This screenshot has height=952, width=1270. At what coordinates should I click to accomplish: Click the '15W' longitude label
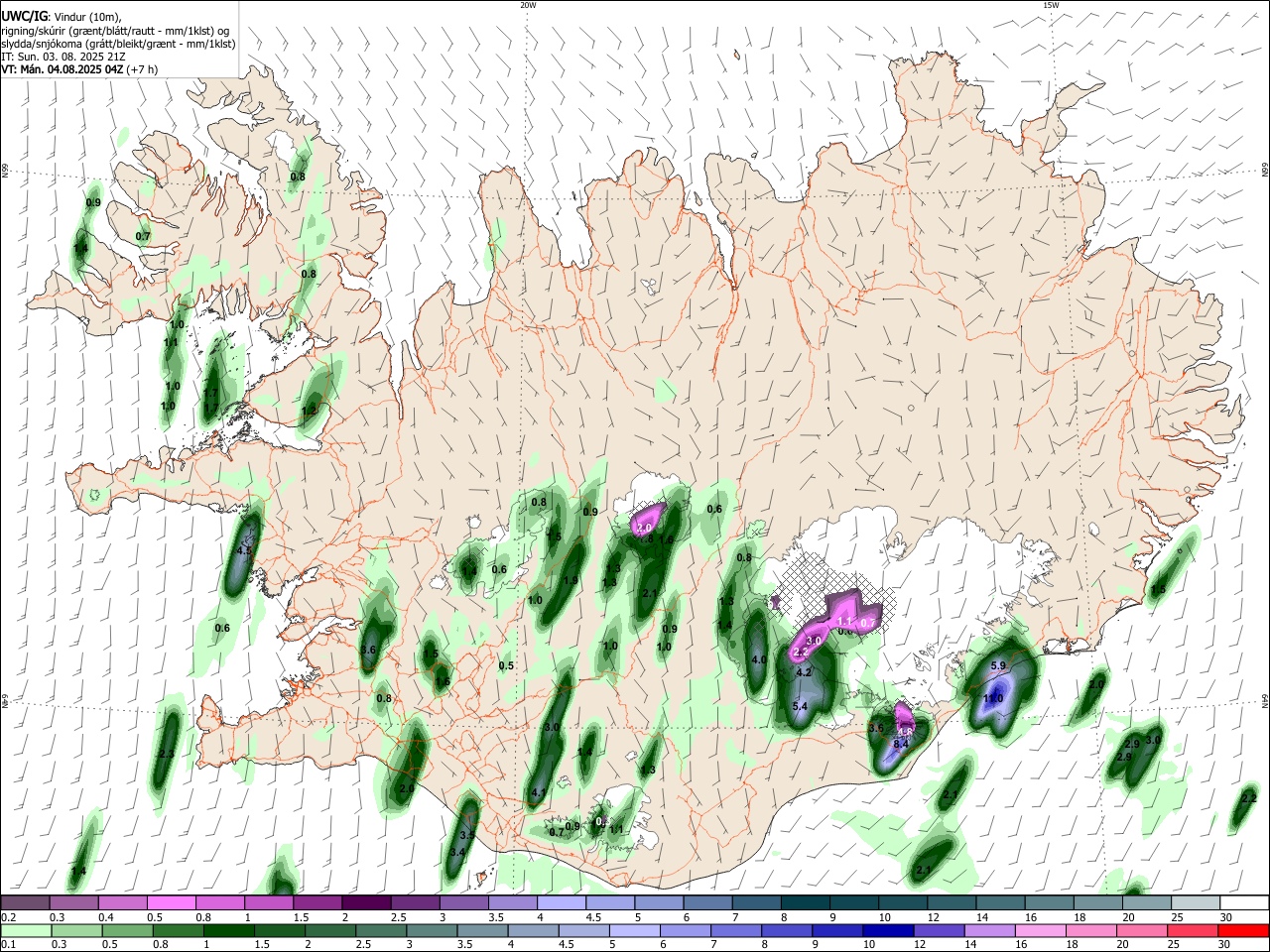point(1051,5)
